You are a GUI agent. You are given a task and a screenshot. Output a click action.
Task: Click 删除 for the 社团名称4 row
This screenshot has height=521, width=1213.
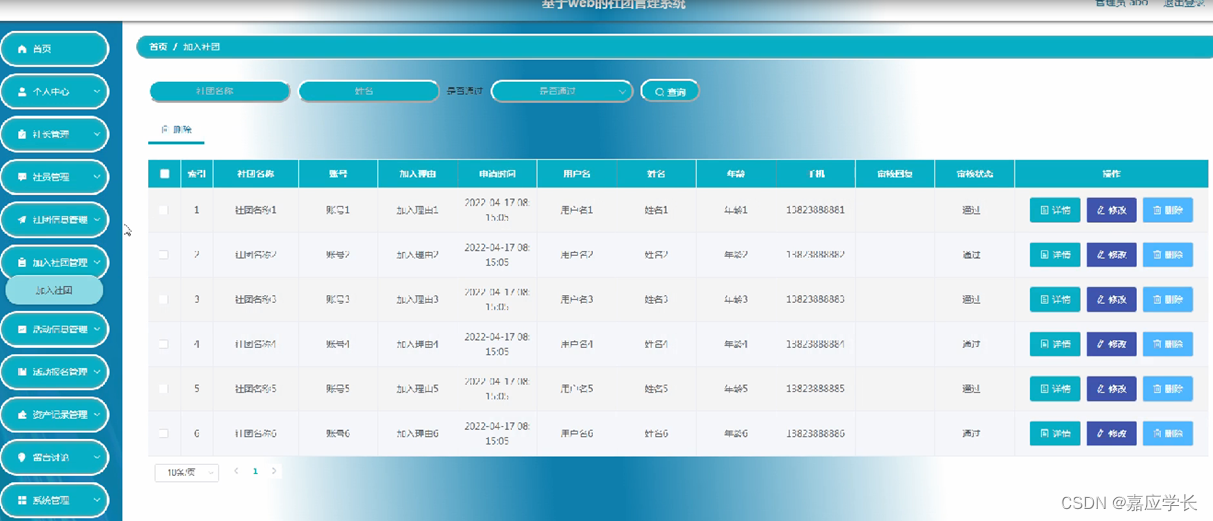1168,344
